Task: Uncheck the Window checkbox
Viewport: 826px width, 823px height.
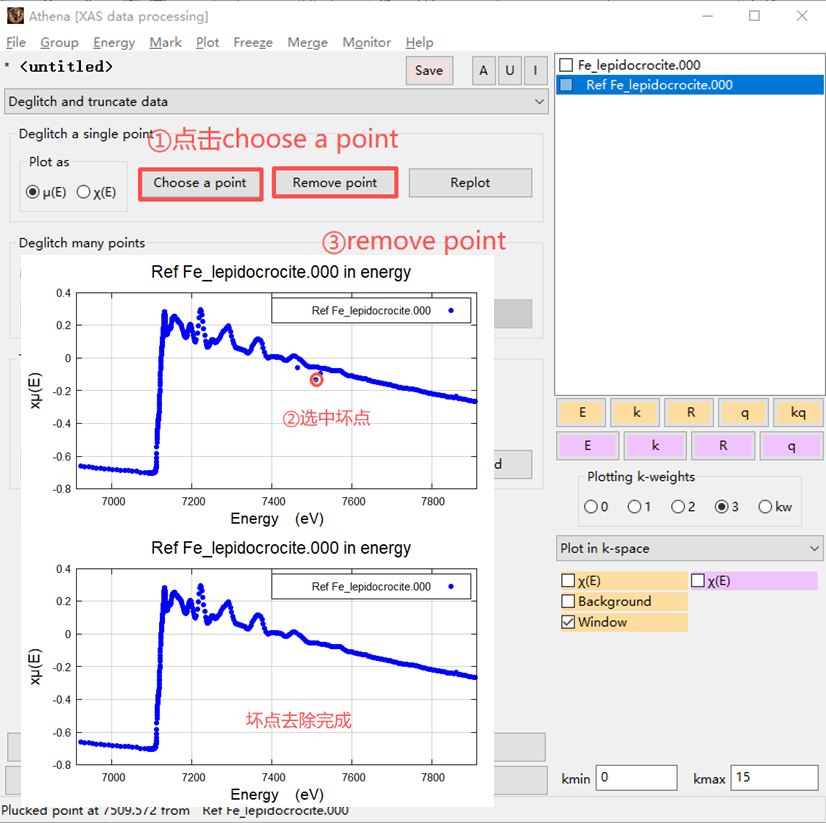Action: [x=568, y=622]
